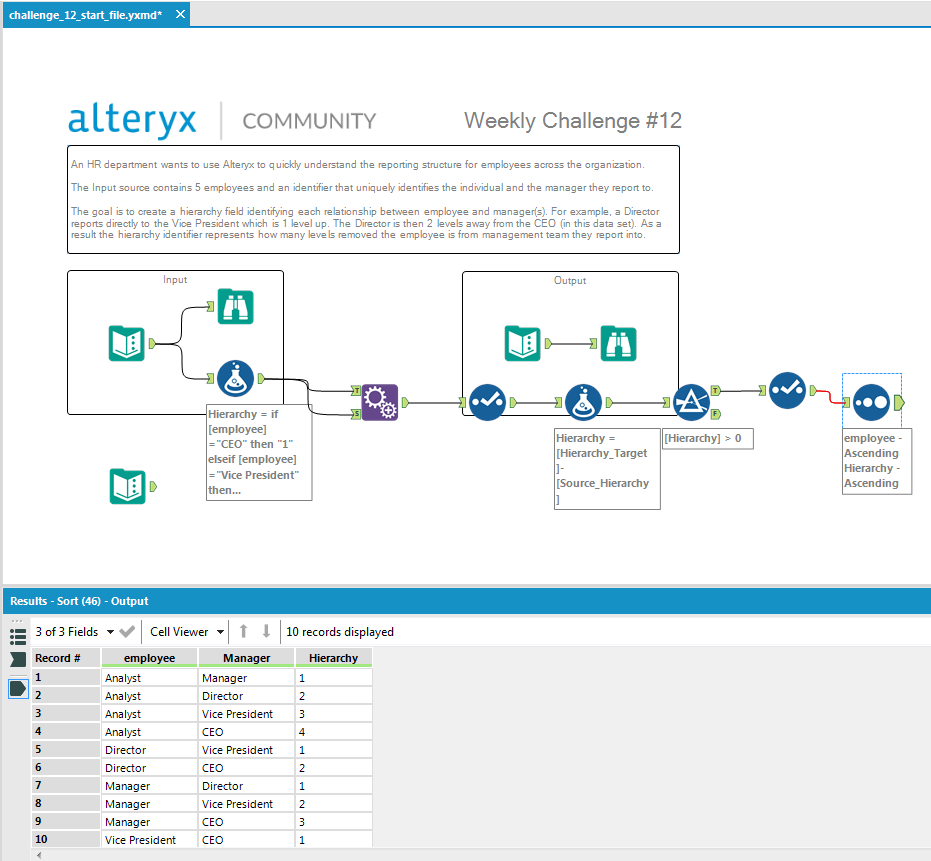Viewport: 931px width, 861px height.
Task: Click the Hierarchy_Target formula annotation
Action: pos(607,469)
